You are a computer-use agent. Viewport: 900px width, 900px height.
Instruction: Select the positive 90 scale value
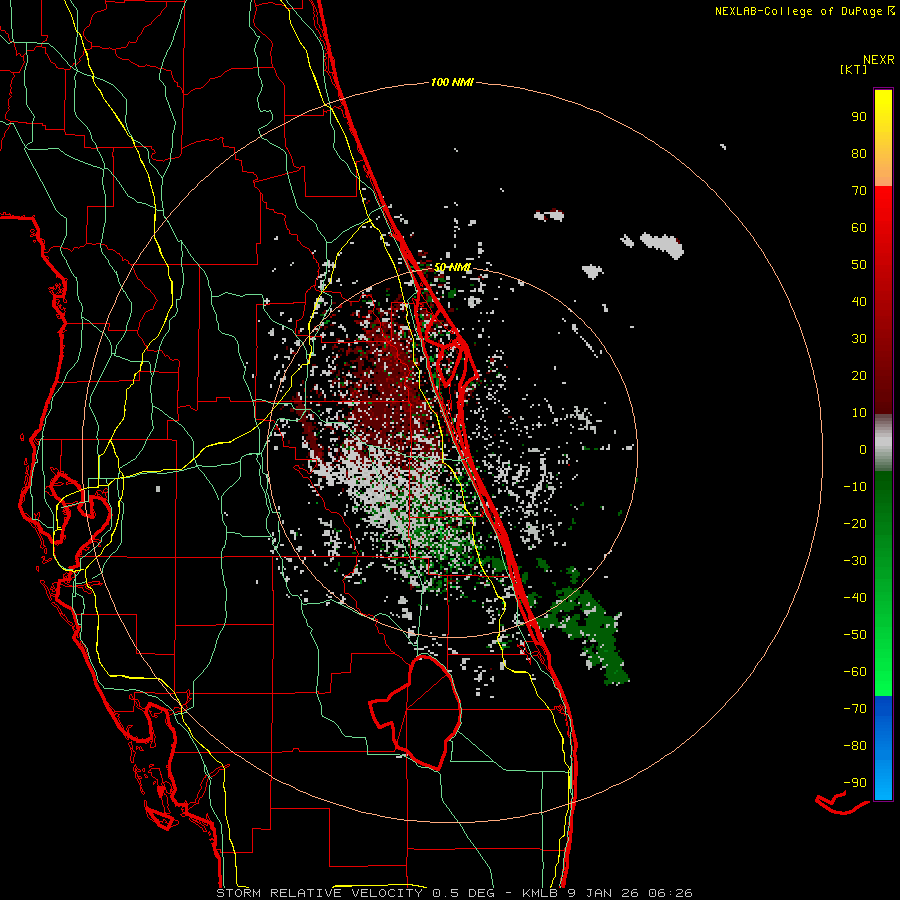click(859, 117)
